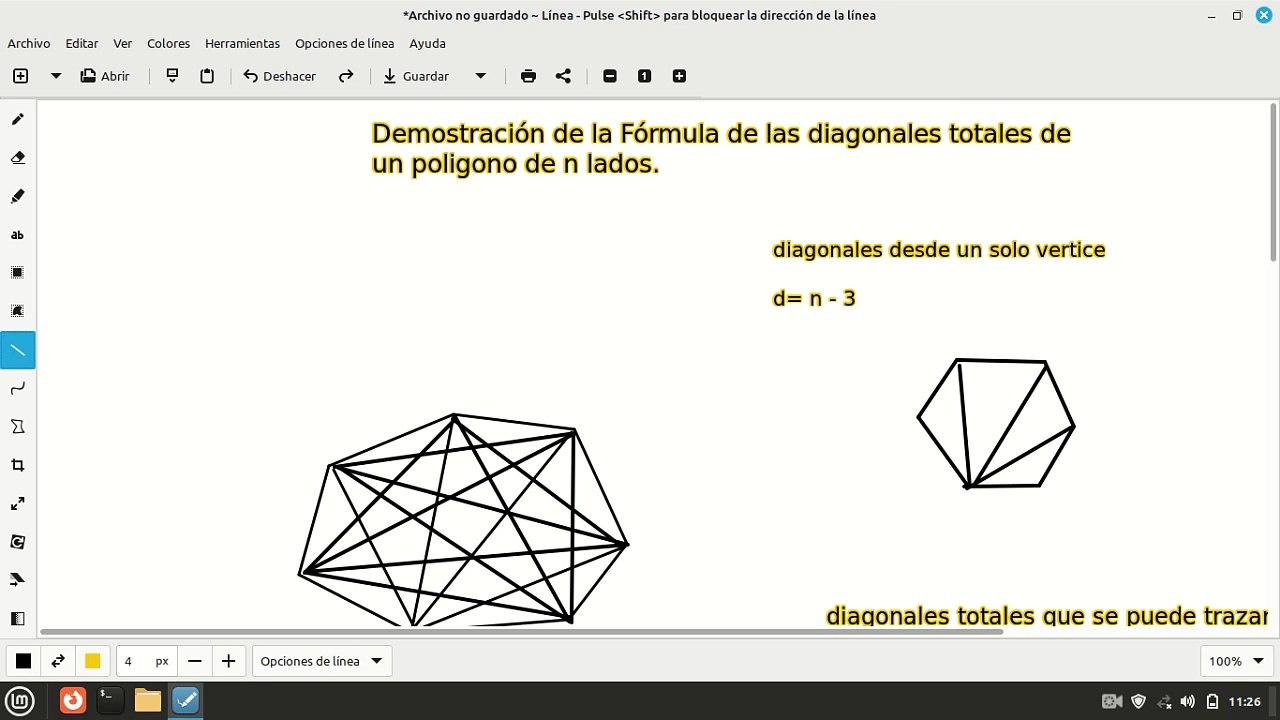The height and width of the screenshot is (720, 1280).
Task: Open the 100% zoom dropdown
Action: pyautogui.click(x=1237, y=661)
